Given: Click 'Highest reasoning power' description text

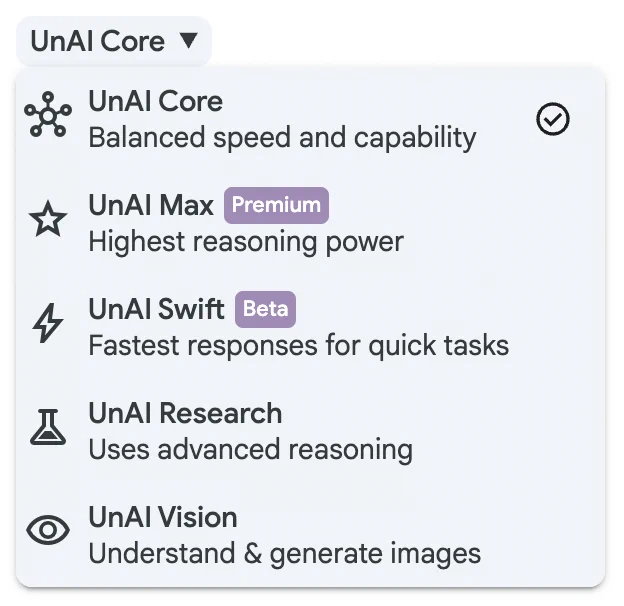Looking at the screenshot, I should click(246, 242).
